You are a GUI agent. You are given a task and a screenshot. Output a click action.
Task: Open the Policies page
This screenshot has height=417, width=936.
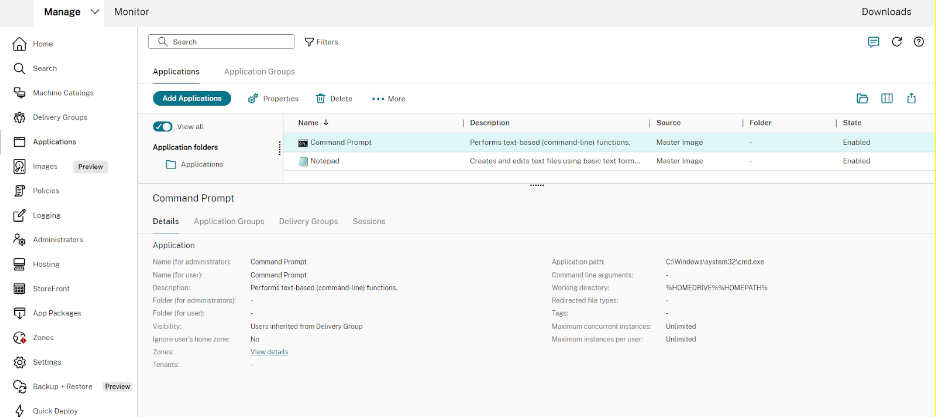click(46, 190)
